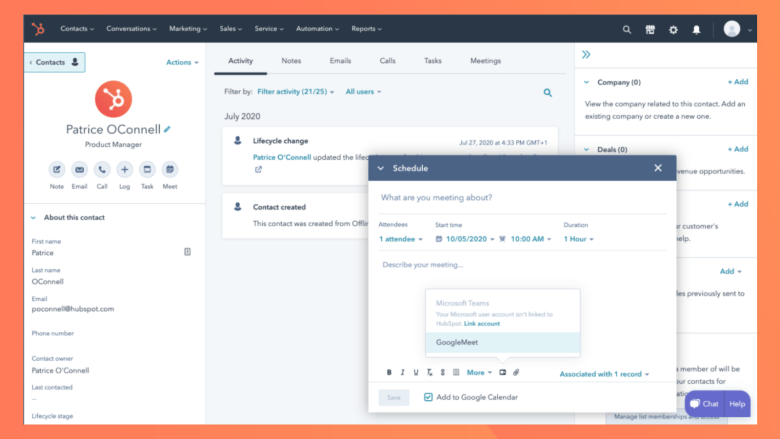The height and width of the screenshot is (439, 780).
Task: Click the Log plus icon
Action: (x=124, y=170)
